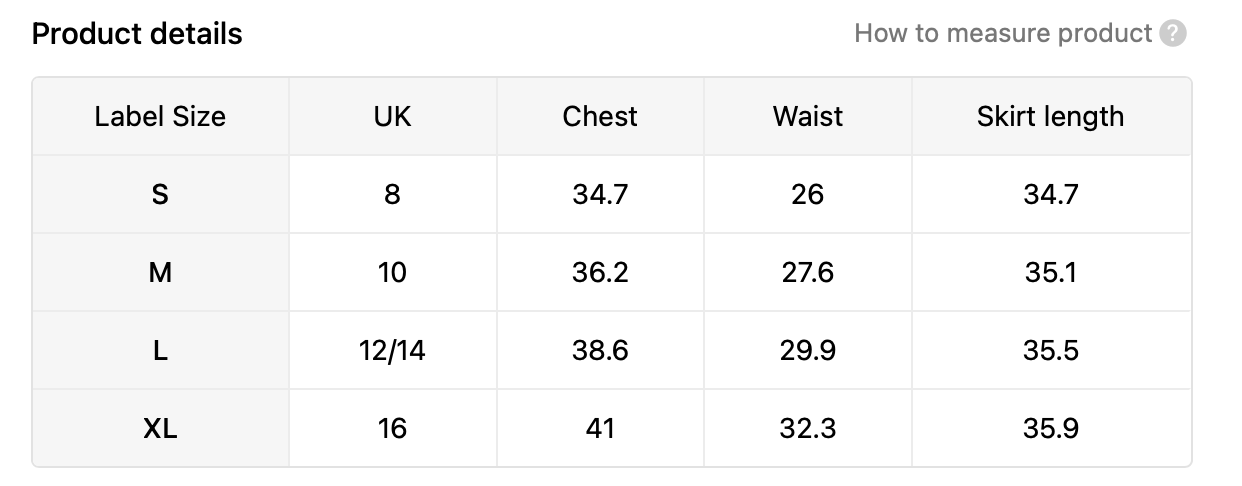The width and height of the screenshot is (1242, 486).
Task: Click the waist value 32.3 cell
Action: click(x=808, y=428)
